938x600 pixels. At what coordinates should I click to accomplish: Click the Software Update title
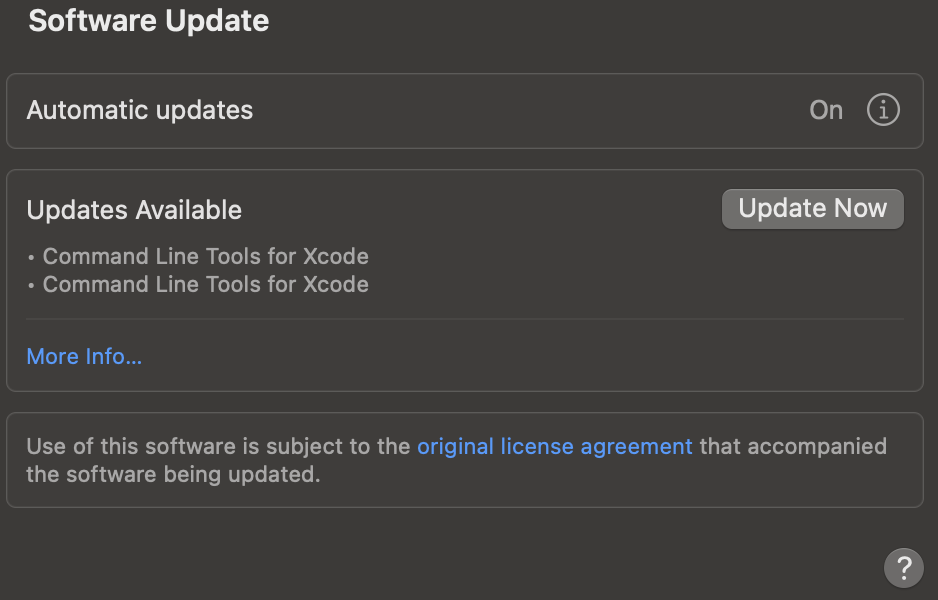pyautogui.click(x=149, y=20)
